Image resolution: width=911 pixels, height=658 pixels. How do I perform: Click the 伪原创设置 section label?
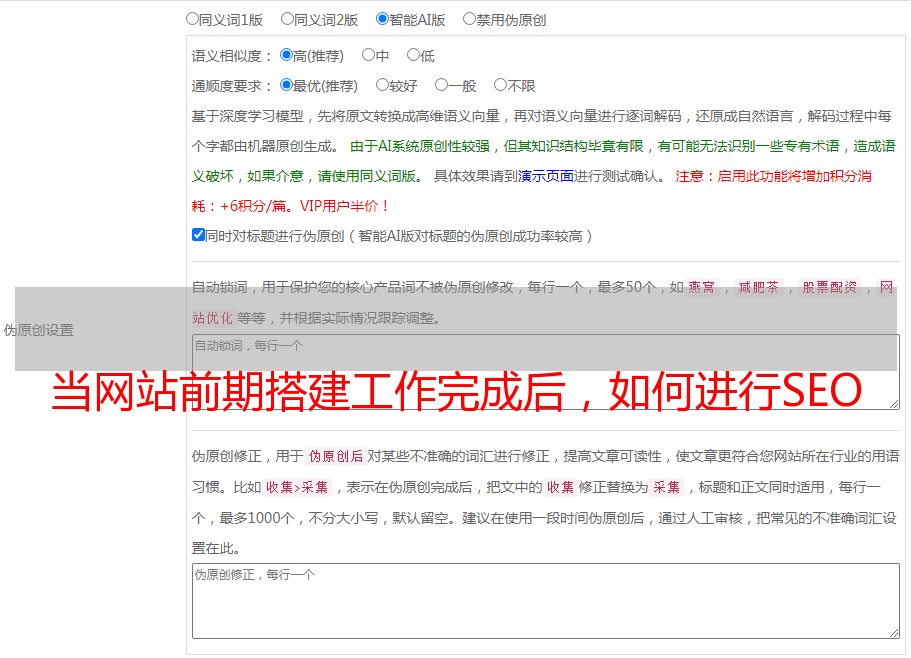(x=39, y=330)
